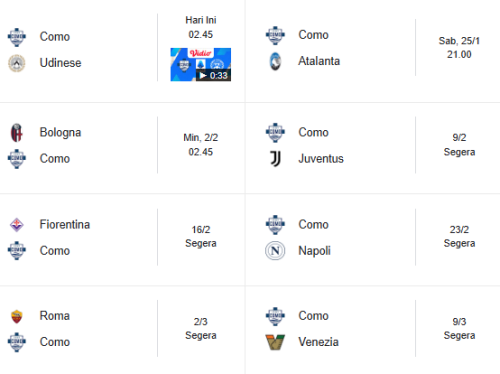The width and height of the screenshot is (500, 374).
Task: Open match scheduled Sab, 25/1 21.00
Action: point(459,48)
